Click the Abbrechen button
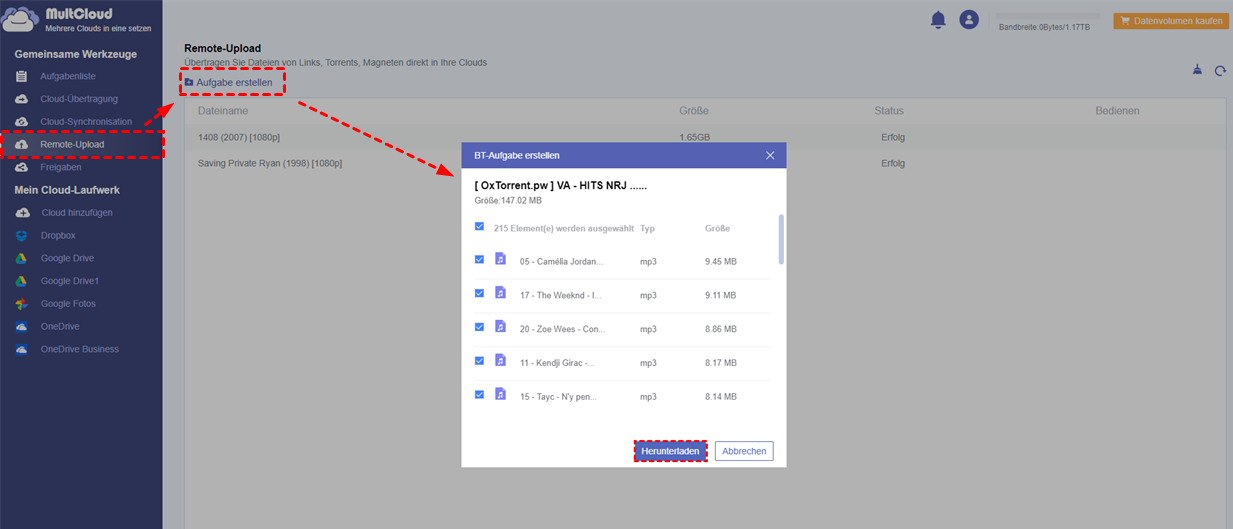Screen dimensions: 1233x529 (x=744, y=451)
